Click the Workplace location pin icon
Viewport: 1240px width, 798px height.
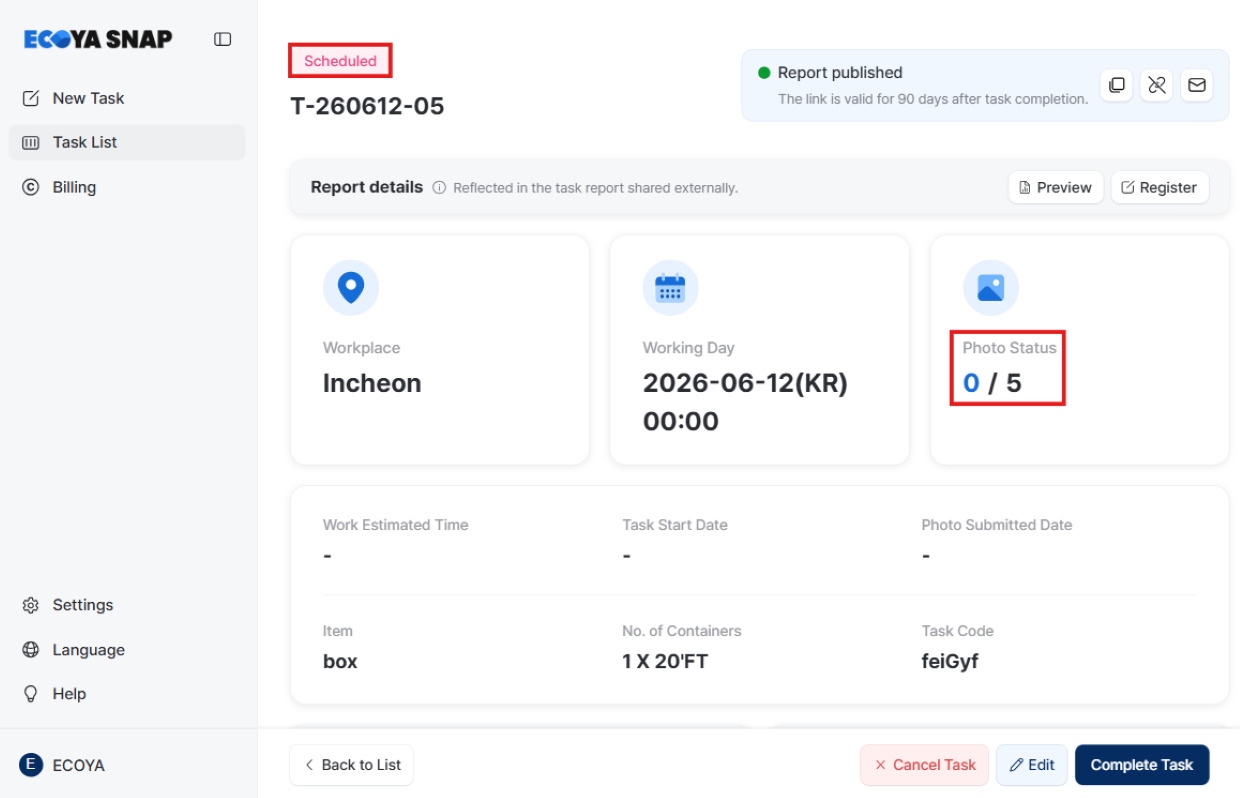[351, 288]
